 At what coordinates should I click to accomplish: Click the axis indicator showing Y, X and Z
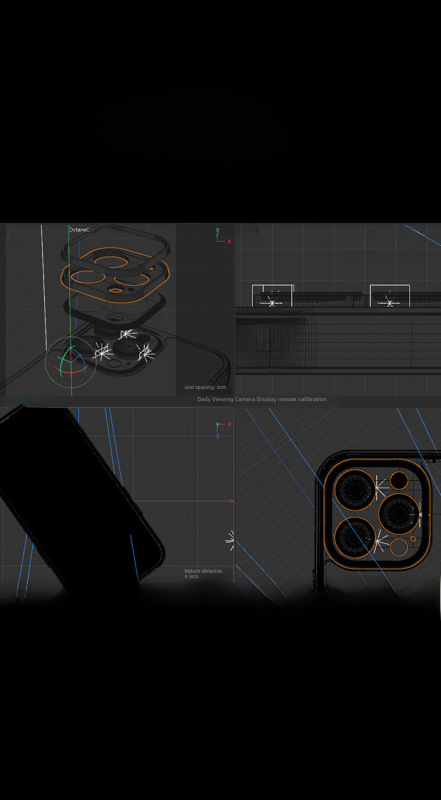223,429
